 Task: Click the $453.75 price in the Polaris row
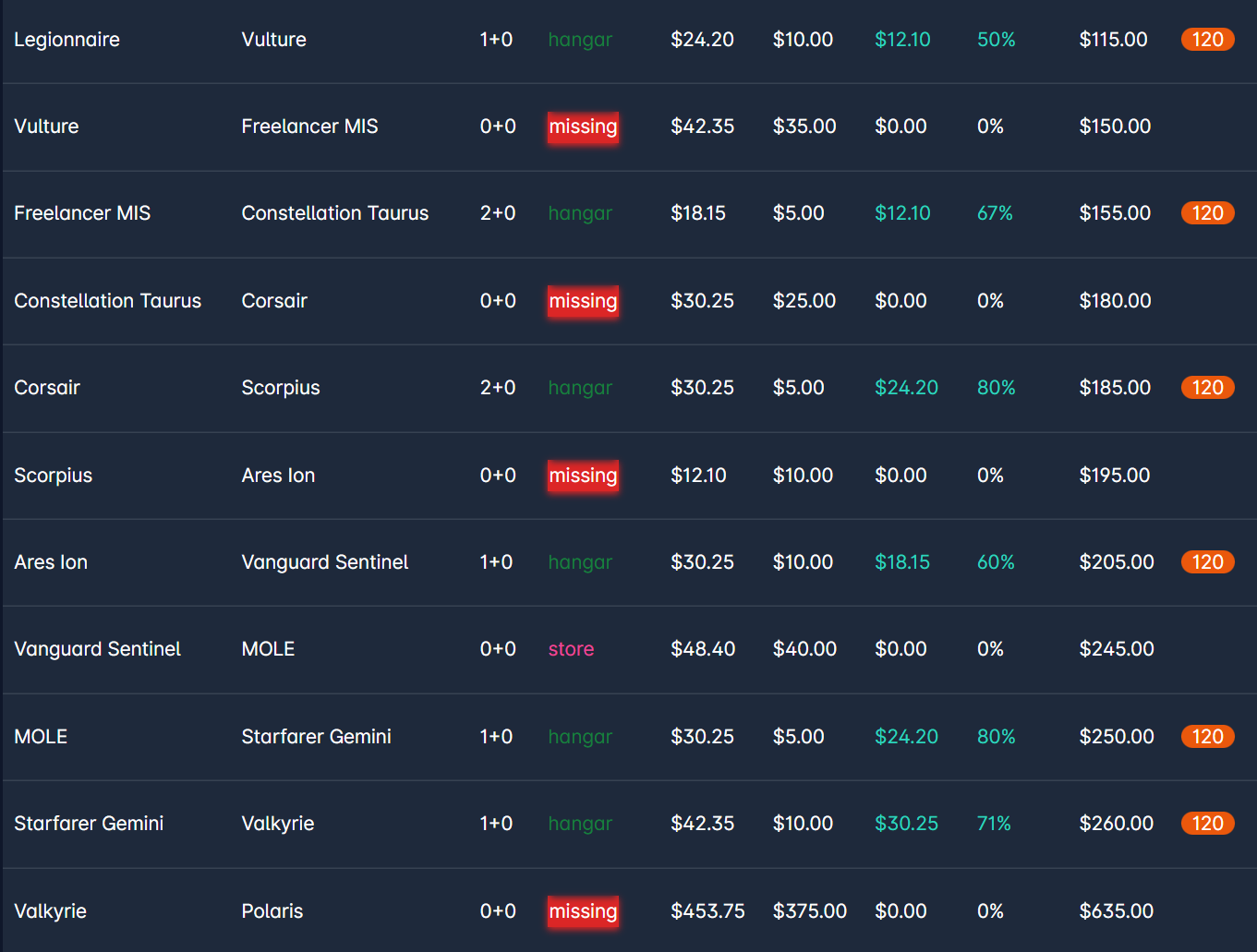click(707, 911)
